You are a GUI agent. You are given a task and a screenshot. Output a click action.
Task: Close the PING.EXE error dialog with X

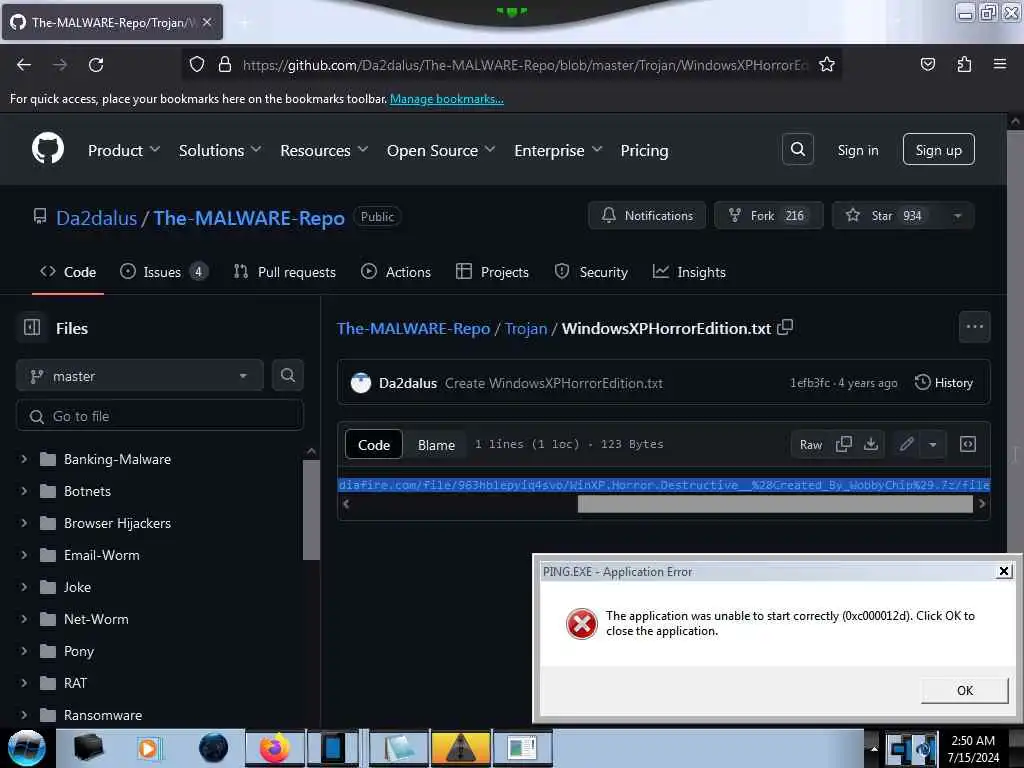[x=1004, y=571]
